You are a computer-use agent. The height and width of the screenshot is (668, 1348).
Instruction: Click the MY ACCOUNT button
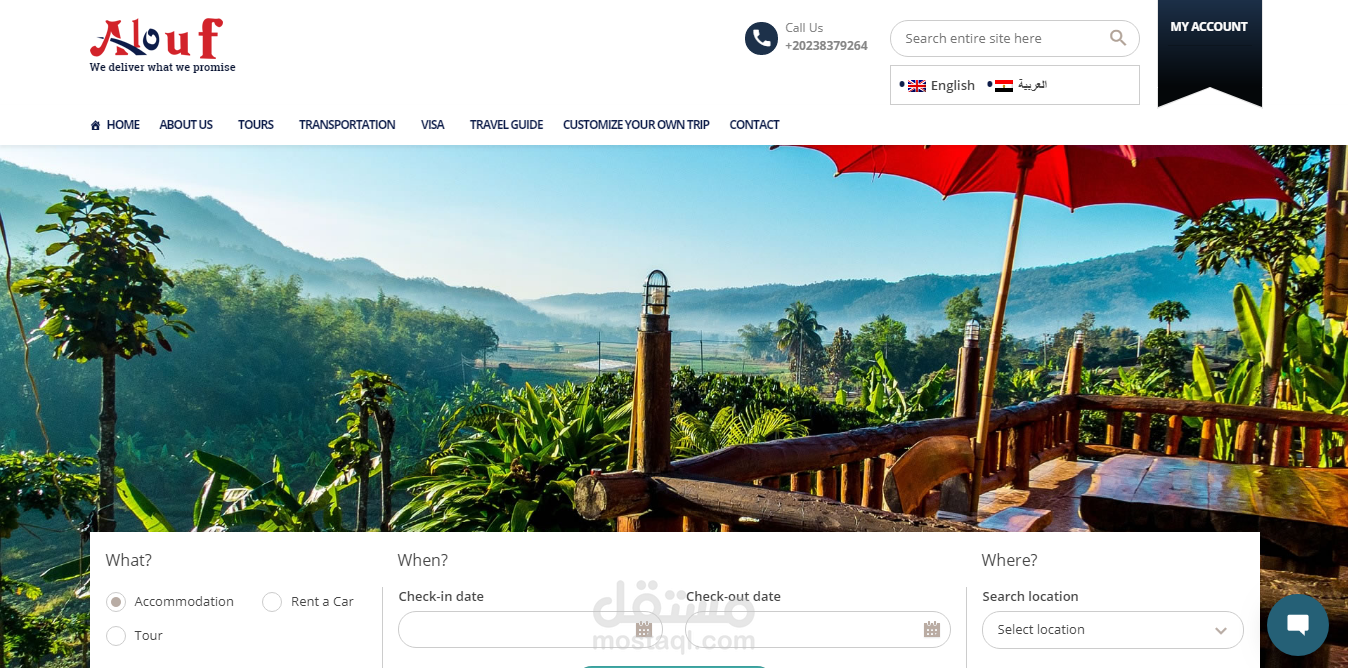(1209, 27)
